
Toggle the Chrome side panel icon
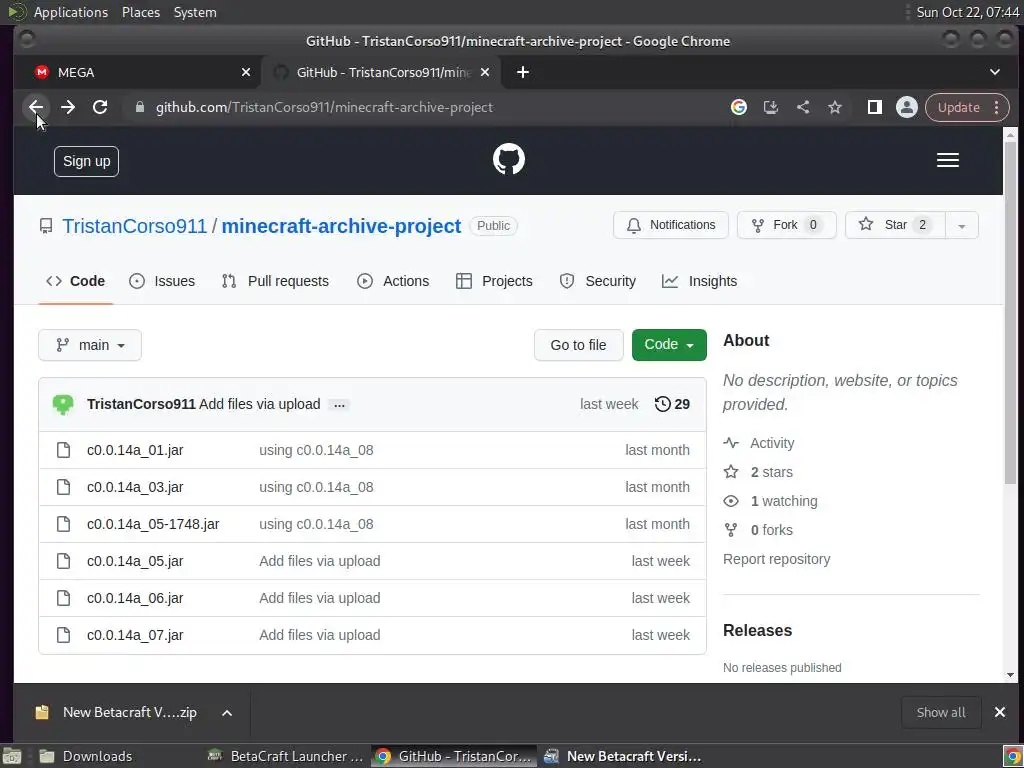pyautogui.click(x=874, y=107)
